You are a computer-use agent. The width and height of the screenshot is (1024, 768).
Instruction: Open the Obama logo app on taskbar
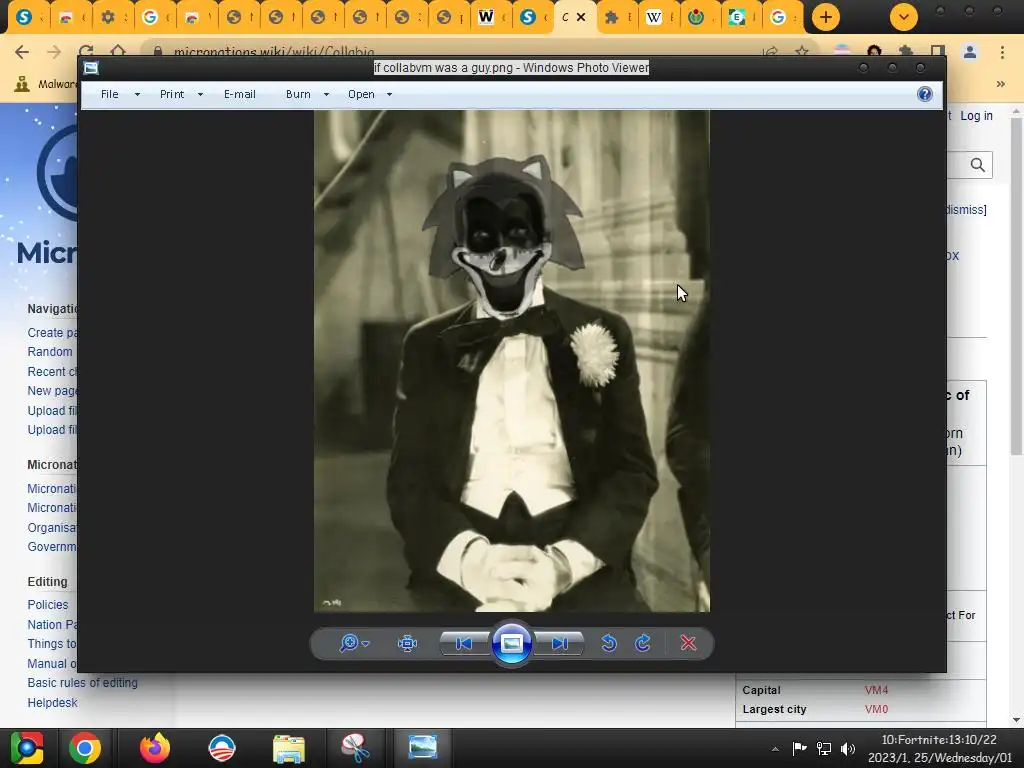[x=221, y=748]
